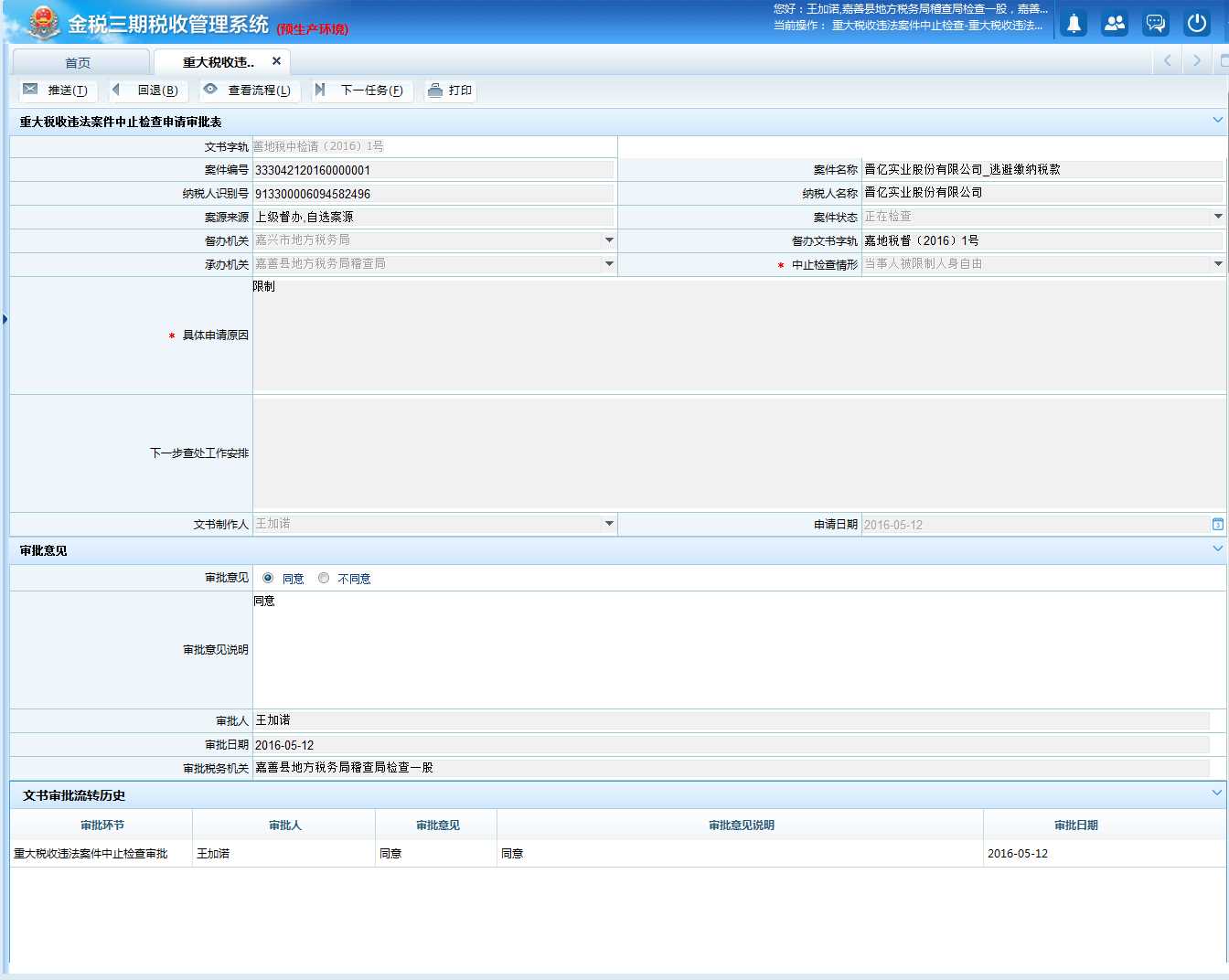The height and width of the screenshot is (980, 1229).
Task: Open the 承办机关 dropdown
Action: 609,264
